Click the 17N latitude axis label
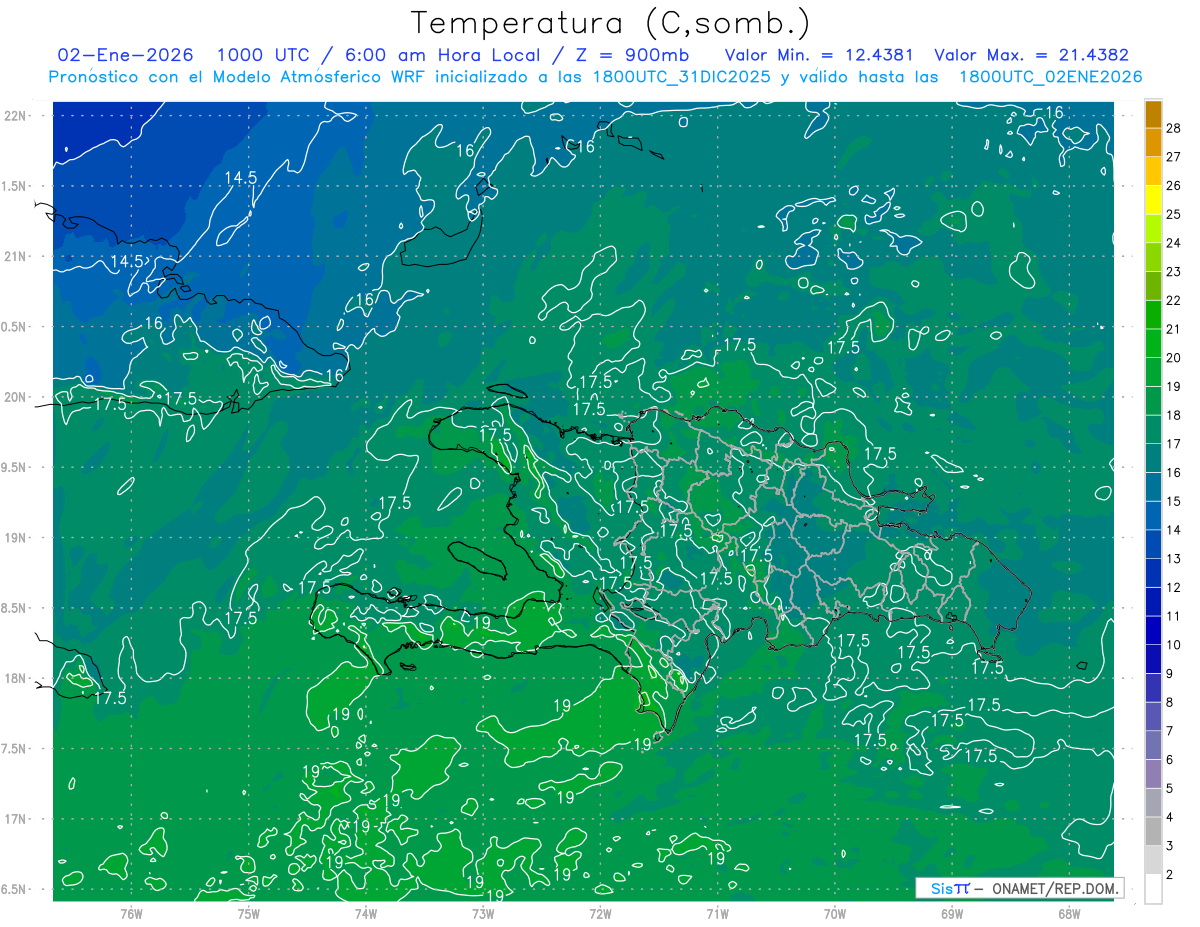Screen dimensions: 1200x927 tap(15, 819)
